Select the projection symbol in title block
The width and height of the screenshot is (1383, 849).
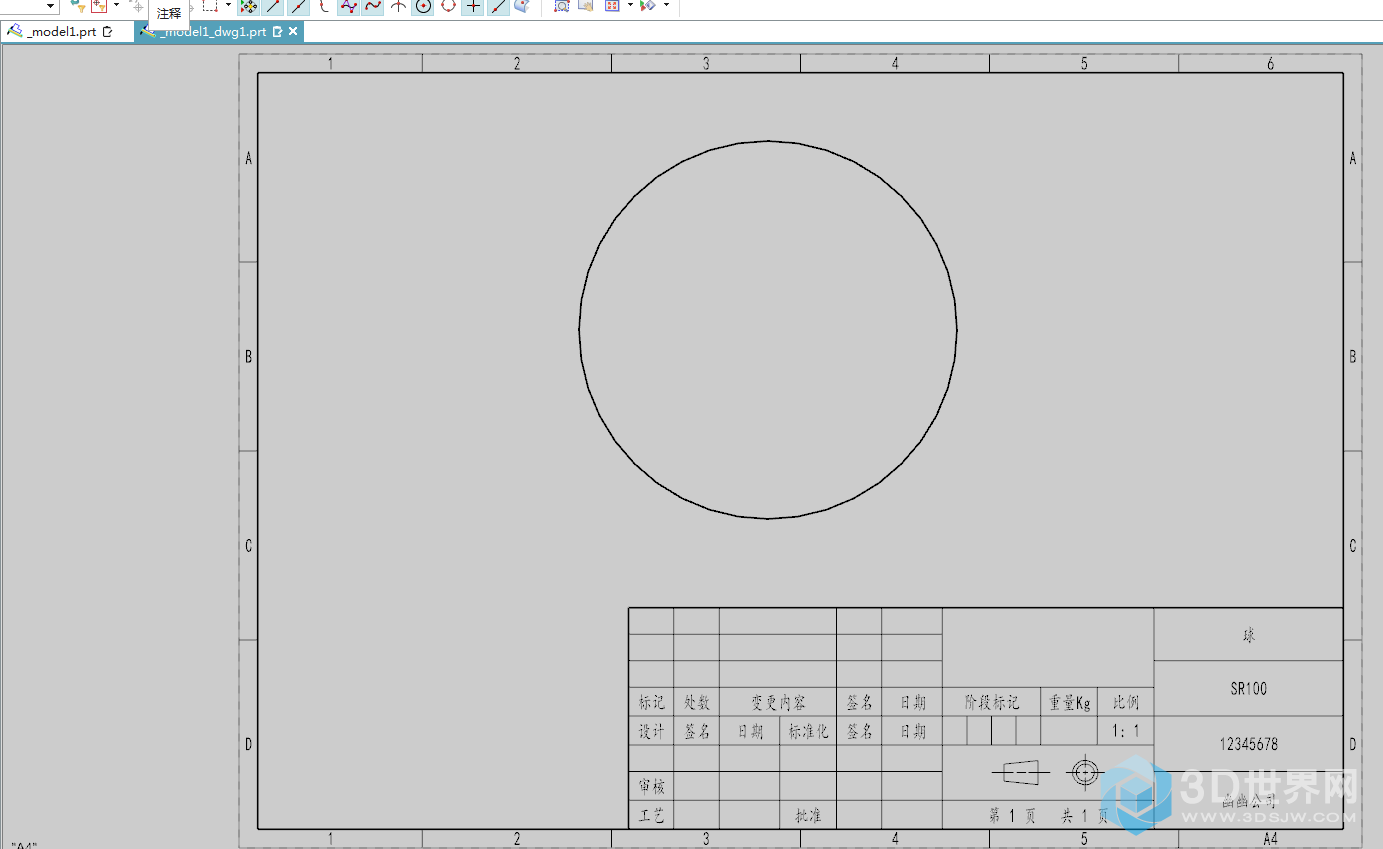(1047, 772)
